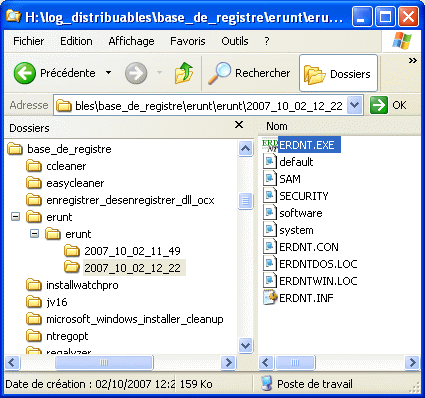Click file list scroll left arrow
This screenshot has height=398, width=425.
click(266, 362)
